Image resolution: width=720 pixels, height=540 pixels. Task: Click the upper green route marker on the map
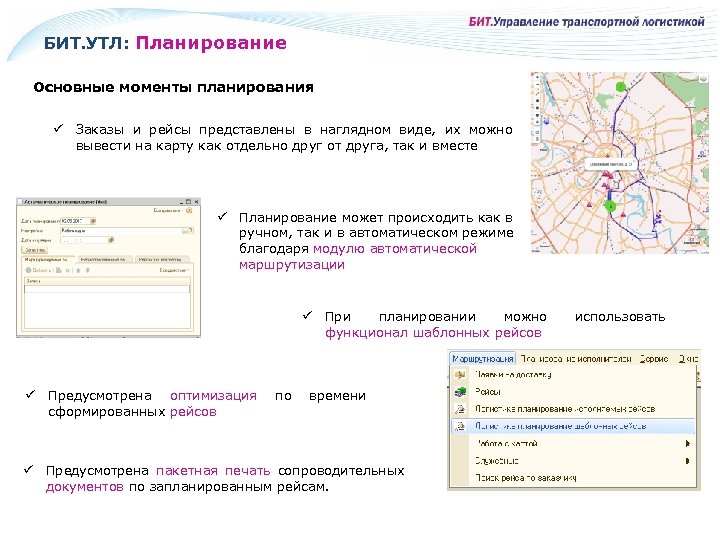point(621,87)
